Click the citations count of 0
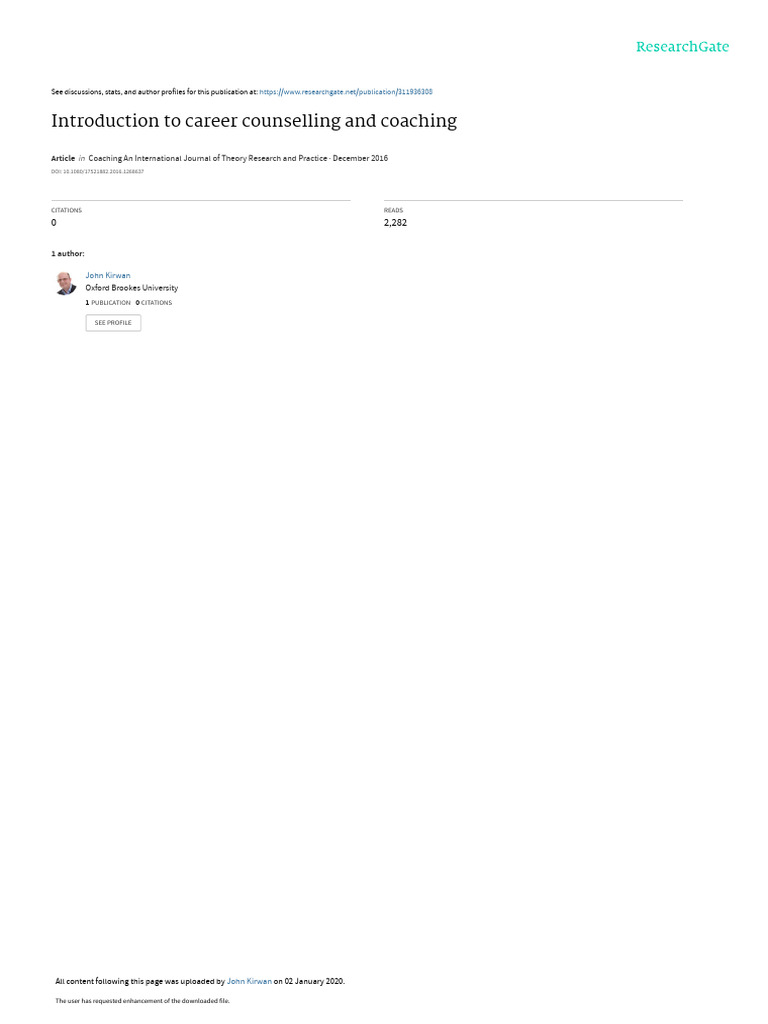The height and width of the screenshot is (1024, 768). click(54, 223)
